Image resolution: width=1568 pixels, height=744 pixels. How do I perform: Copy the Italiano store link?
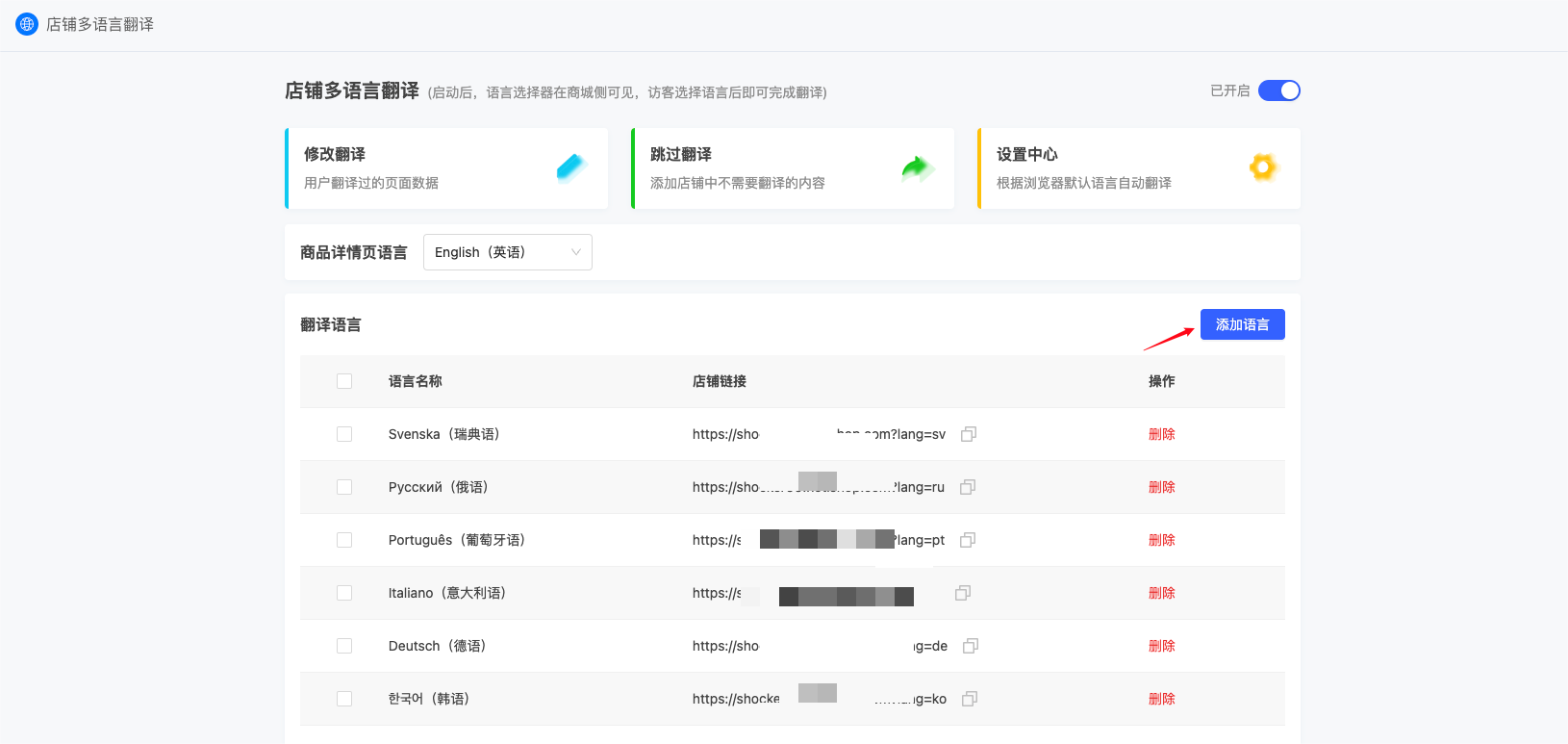[963, 593]
